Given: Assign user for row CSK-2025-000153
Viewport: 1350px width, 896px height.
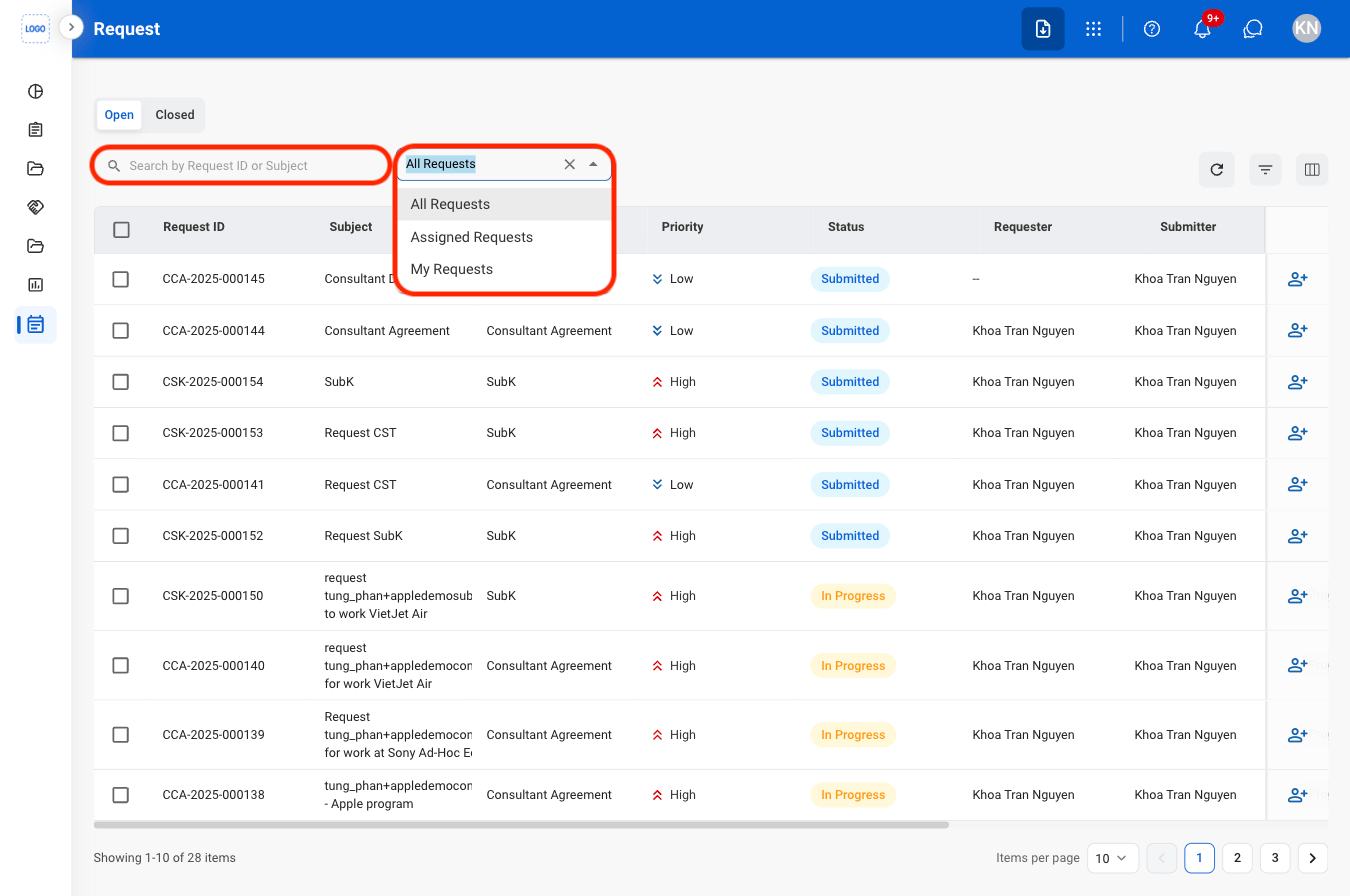Looking at the screenshot, I should click(x=1298, y=433).
